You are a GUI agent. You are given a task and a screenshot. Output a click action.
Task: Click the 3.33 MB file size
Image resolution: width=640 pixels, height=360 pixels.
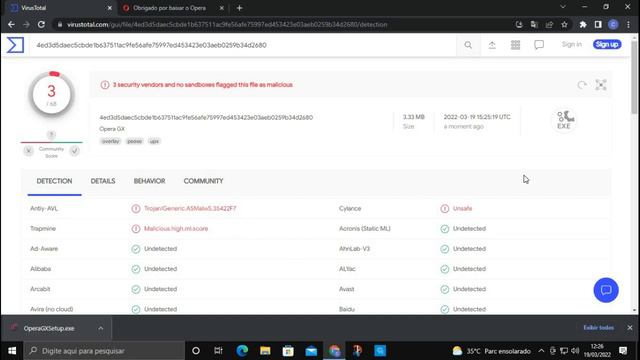[413, 117]
